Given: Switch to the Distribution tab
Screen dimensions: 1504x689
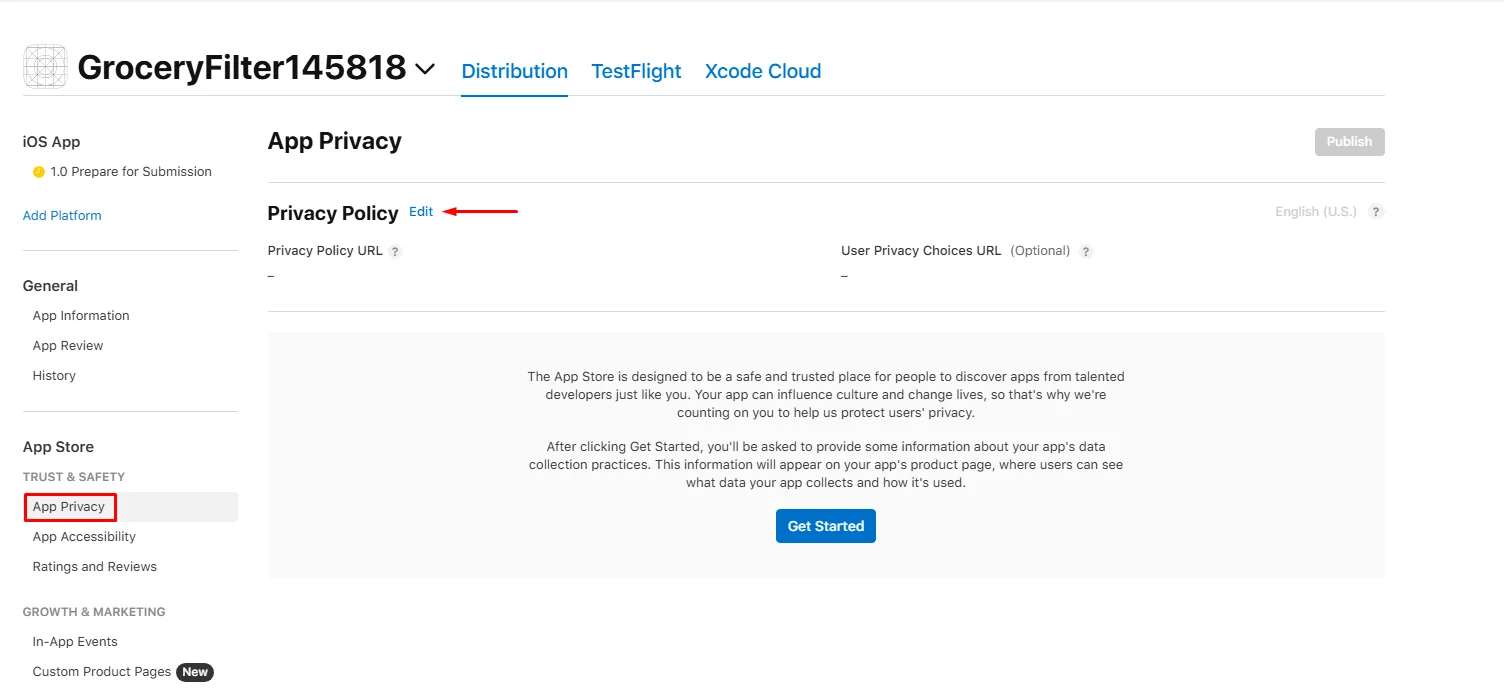Looking at the screenshot, I should point(514,71).
